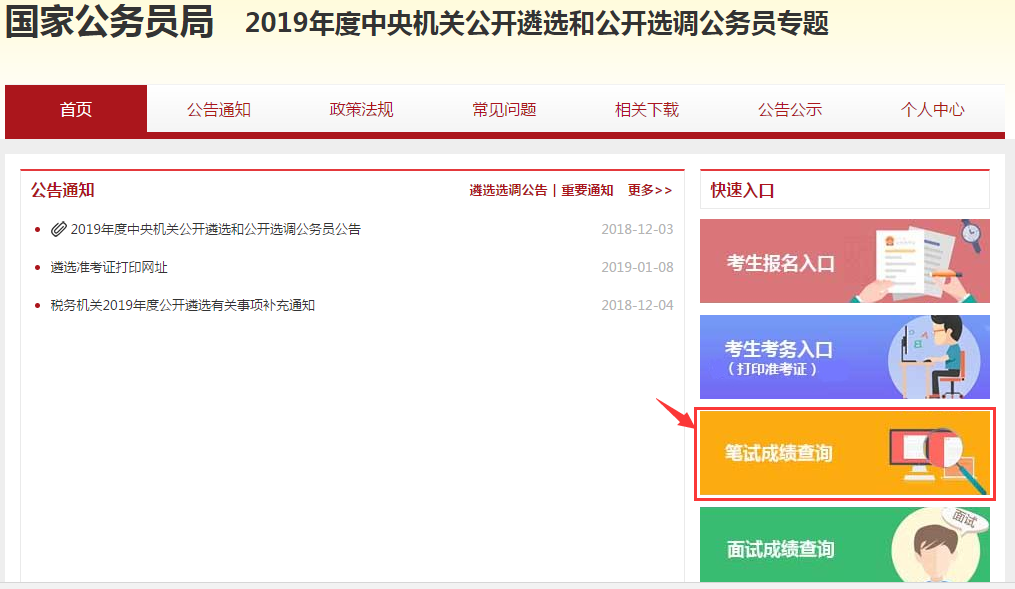This screenshot has height=589, width=1015.
Task: Filter notices by 重要通知
Action: point(587,190)
